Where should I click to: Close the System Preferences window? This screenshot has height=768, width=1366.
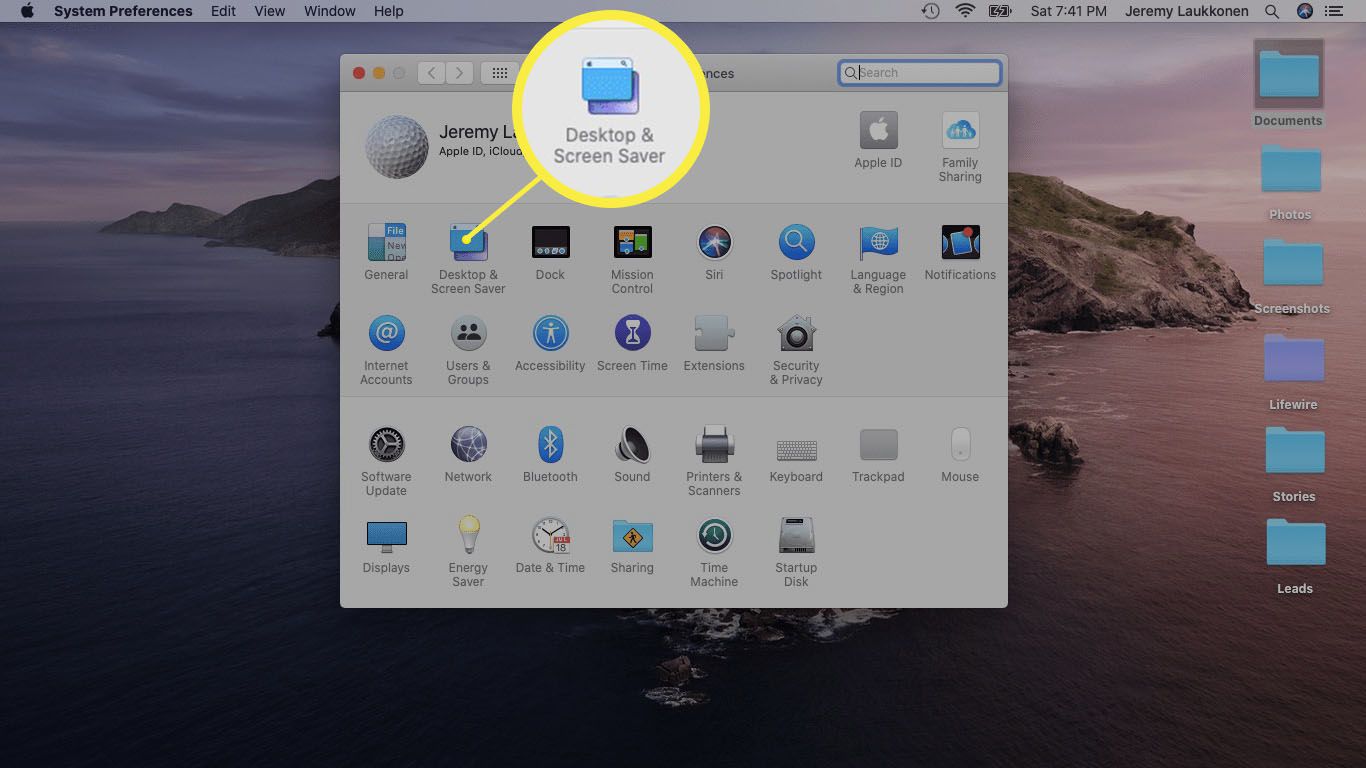click(359, 73)
